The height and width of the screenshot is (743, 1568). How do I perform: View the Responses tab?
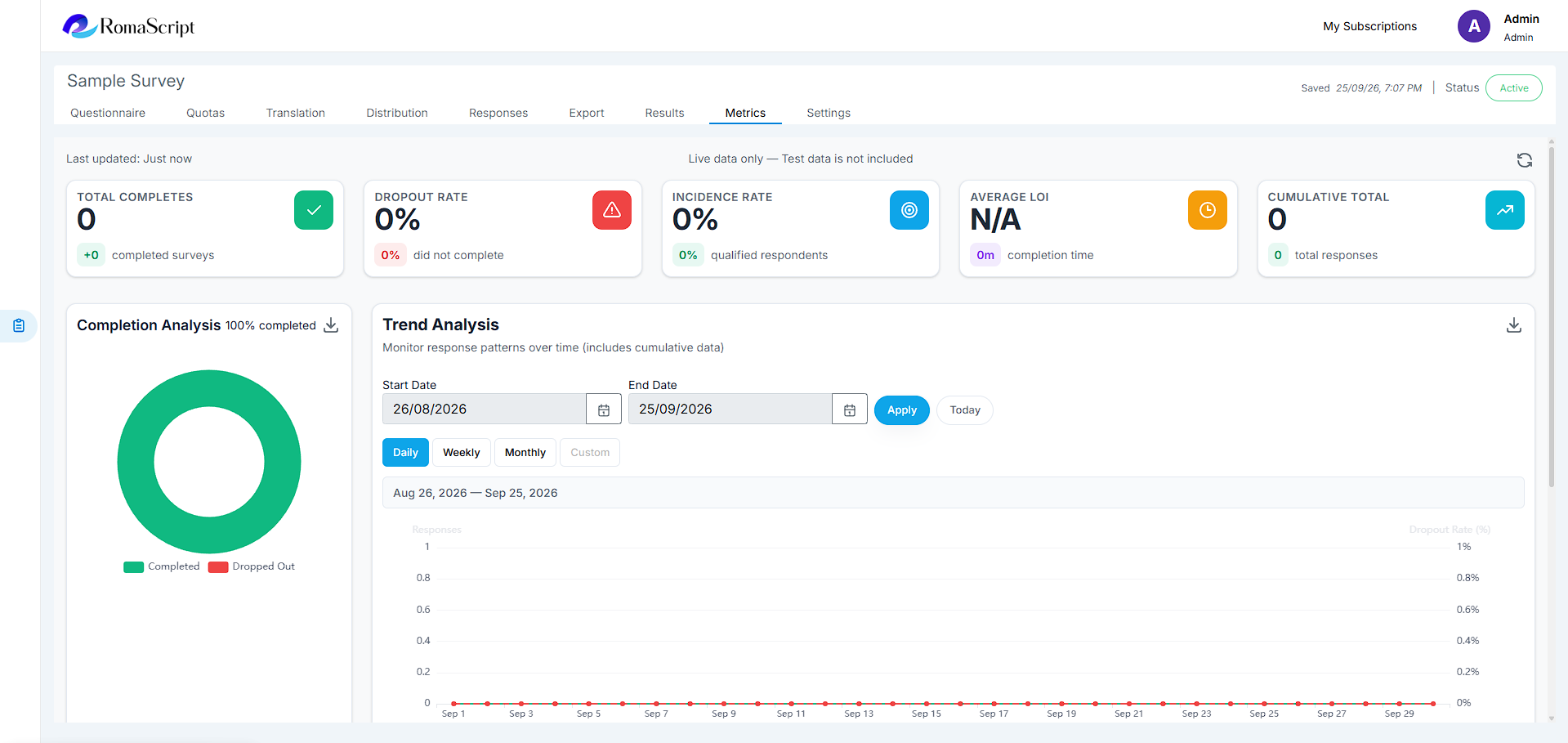[x=498, y=113]
